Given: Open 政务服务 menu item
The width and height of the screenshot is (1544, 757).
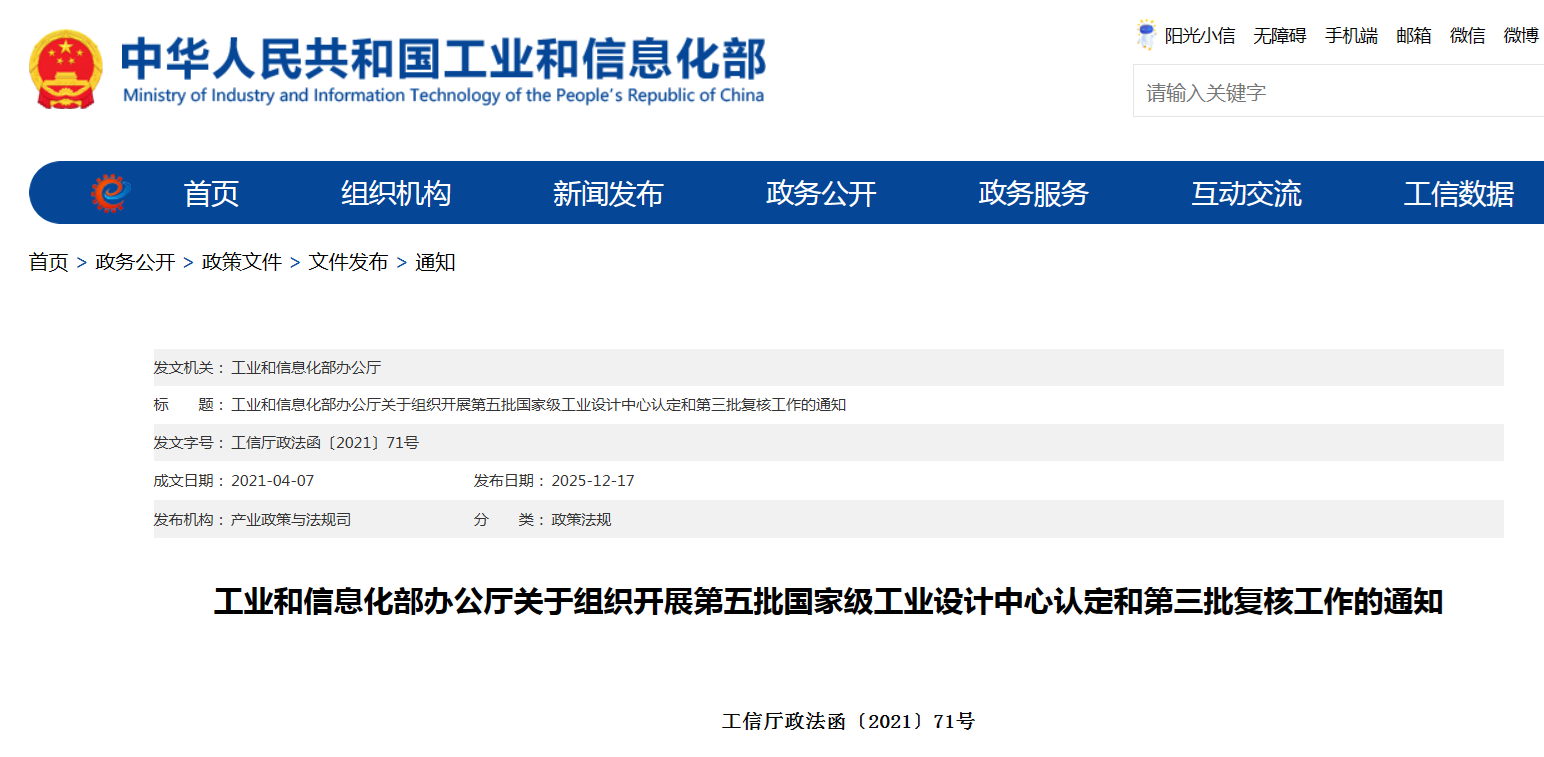Looking at the screenshot, I should point(1033,193).
